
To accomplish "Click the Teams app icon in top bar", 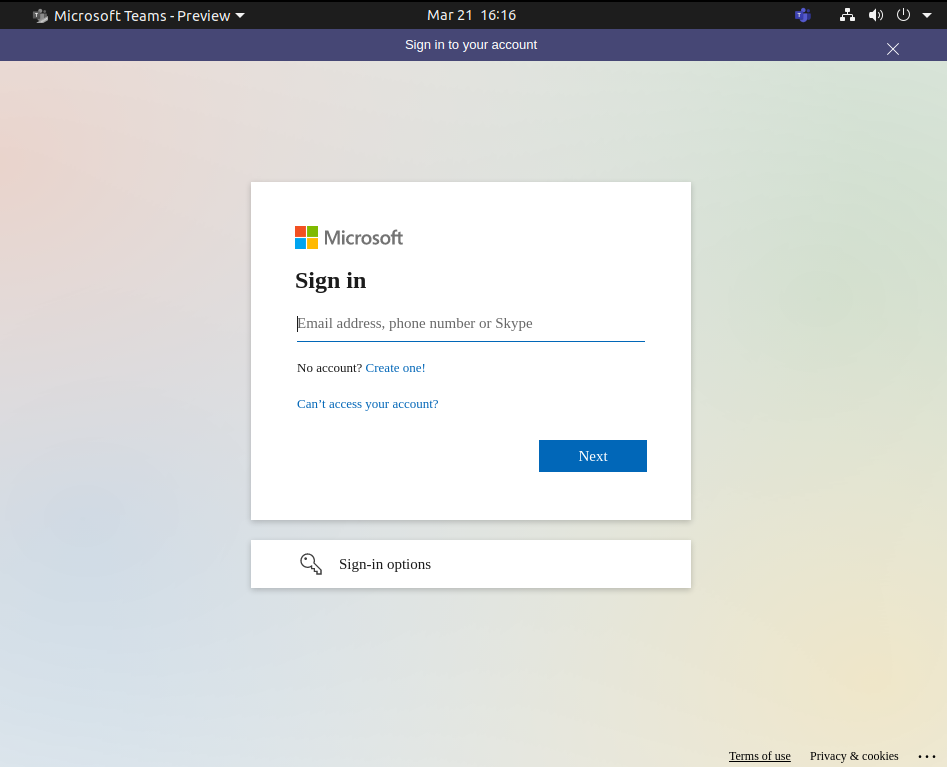I will pyautogui.click(x=40, y=16).
